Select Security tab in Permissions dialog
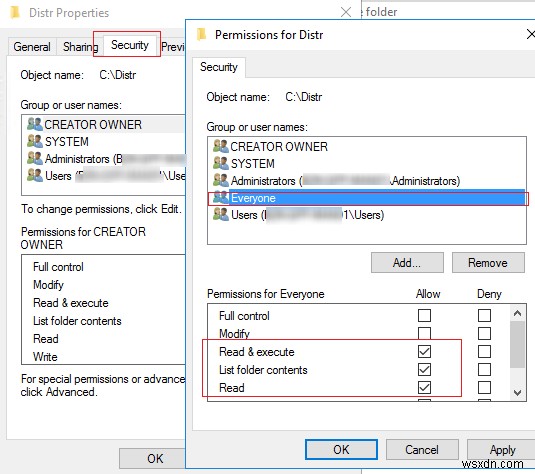Viewport: 535px width, 474px height. coord(219,67)
